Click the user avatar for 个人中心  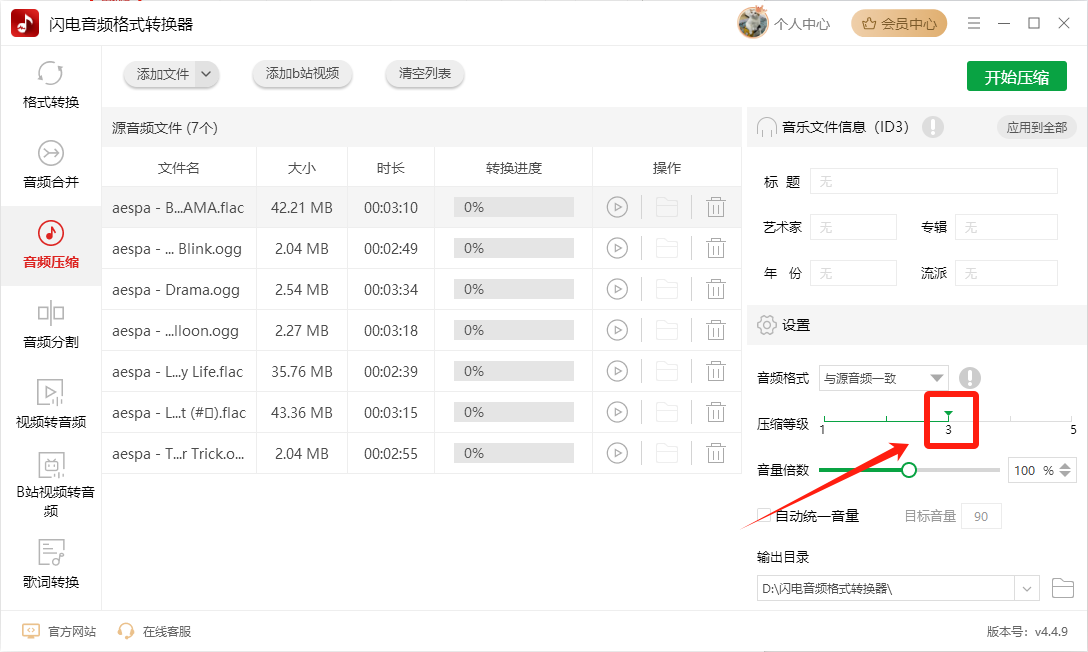click(753, 23)
